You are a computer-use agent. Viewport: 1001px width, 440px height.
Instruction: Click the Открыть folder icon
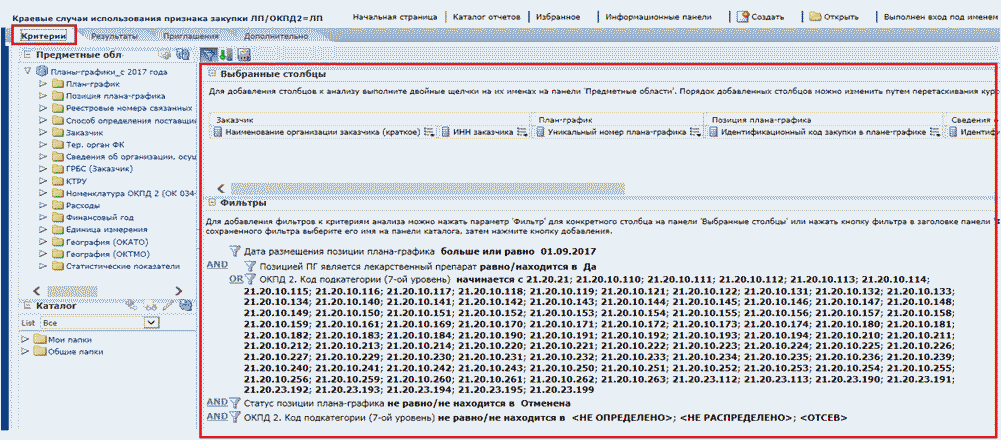pos(816,17)
